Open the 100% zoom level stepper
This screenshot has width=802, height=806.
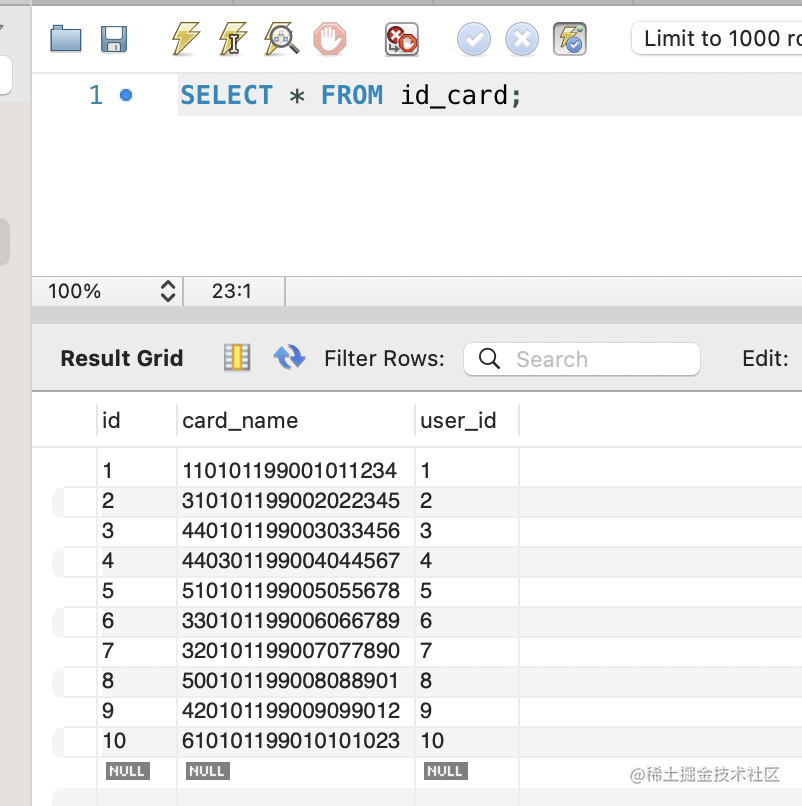pyautogui.click(x=167, y=291)
